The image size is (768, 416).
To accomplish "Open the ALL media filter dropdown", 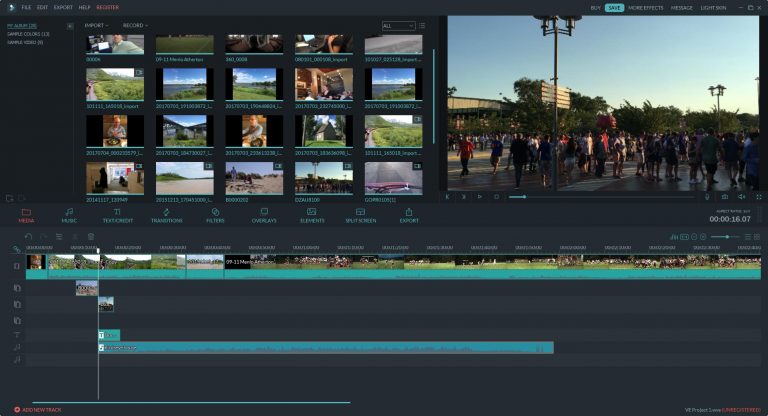I will [398, 26].
